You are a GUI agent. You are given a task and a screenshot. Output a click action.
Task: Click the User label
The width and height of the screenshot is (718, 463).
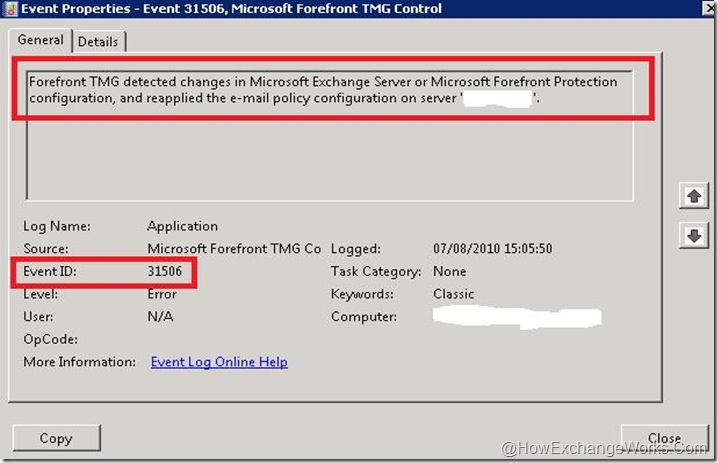click(x=38, y=316)
